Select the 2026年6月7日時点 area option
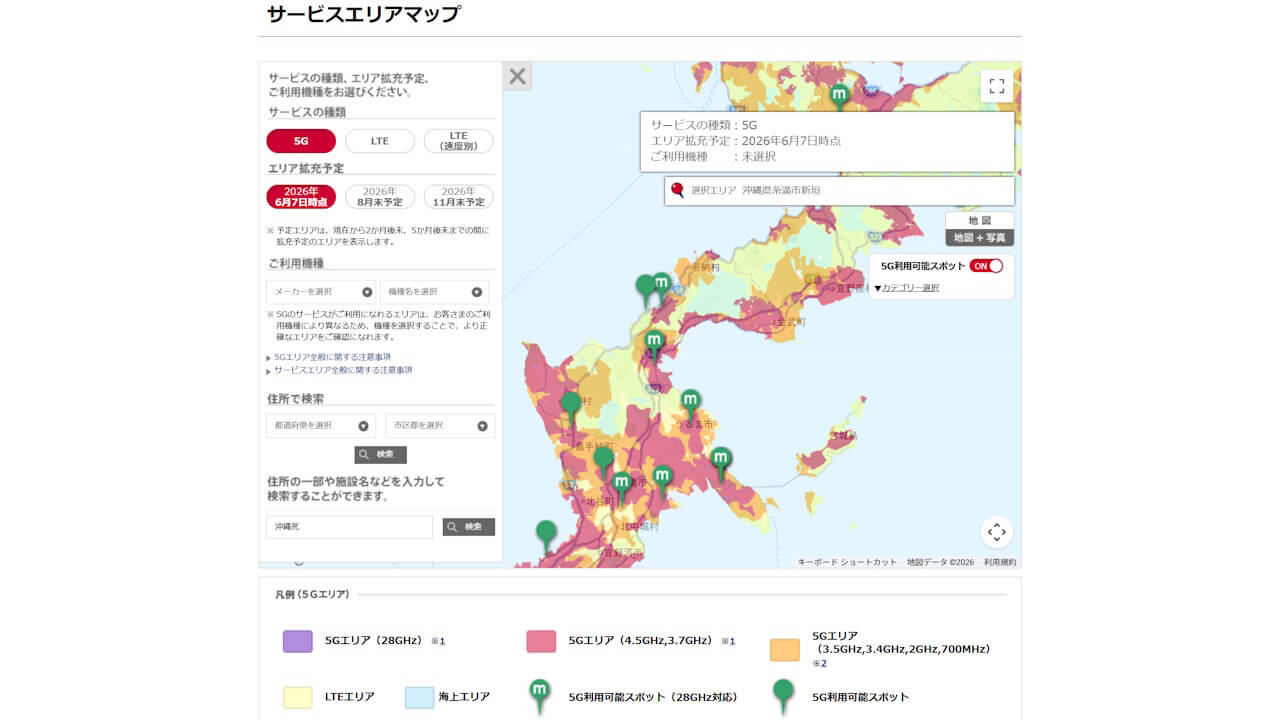This screenshot has width=1280, height=720. tap(301, 197)
